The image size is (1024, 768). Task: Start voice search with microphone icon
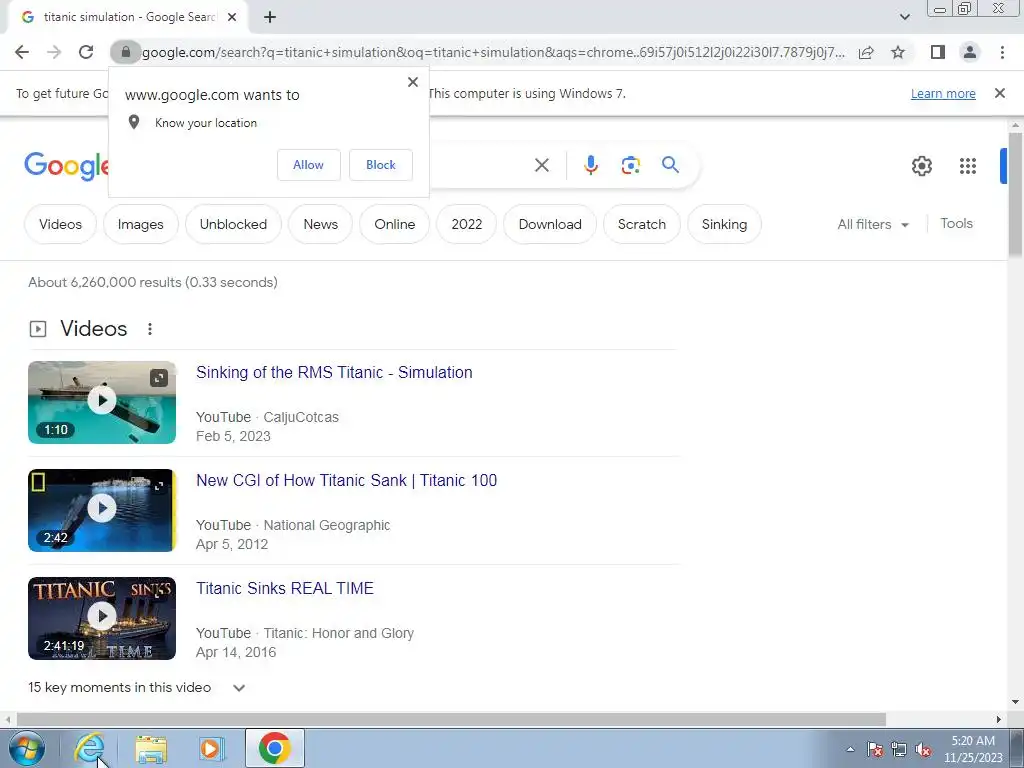[x=591, y=165]
